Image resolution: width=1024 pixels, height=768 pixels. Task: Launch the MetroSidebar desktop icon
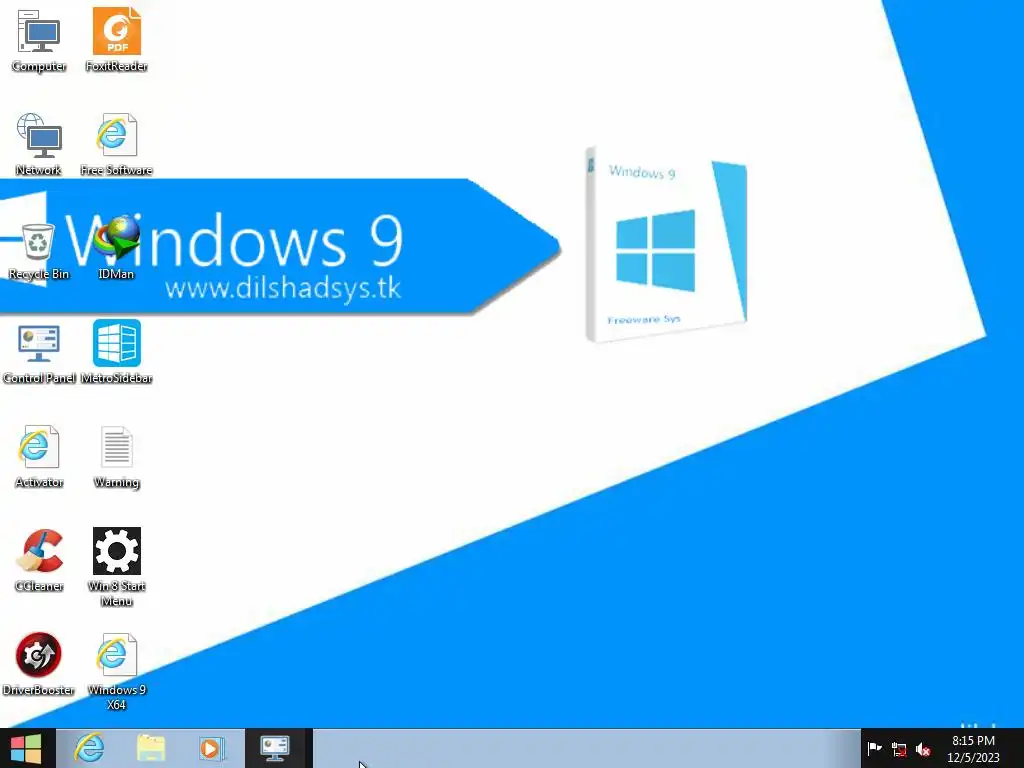click(x=116, y=353)
